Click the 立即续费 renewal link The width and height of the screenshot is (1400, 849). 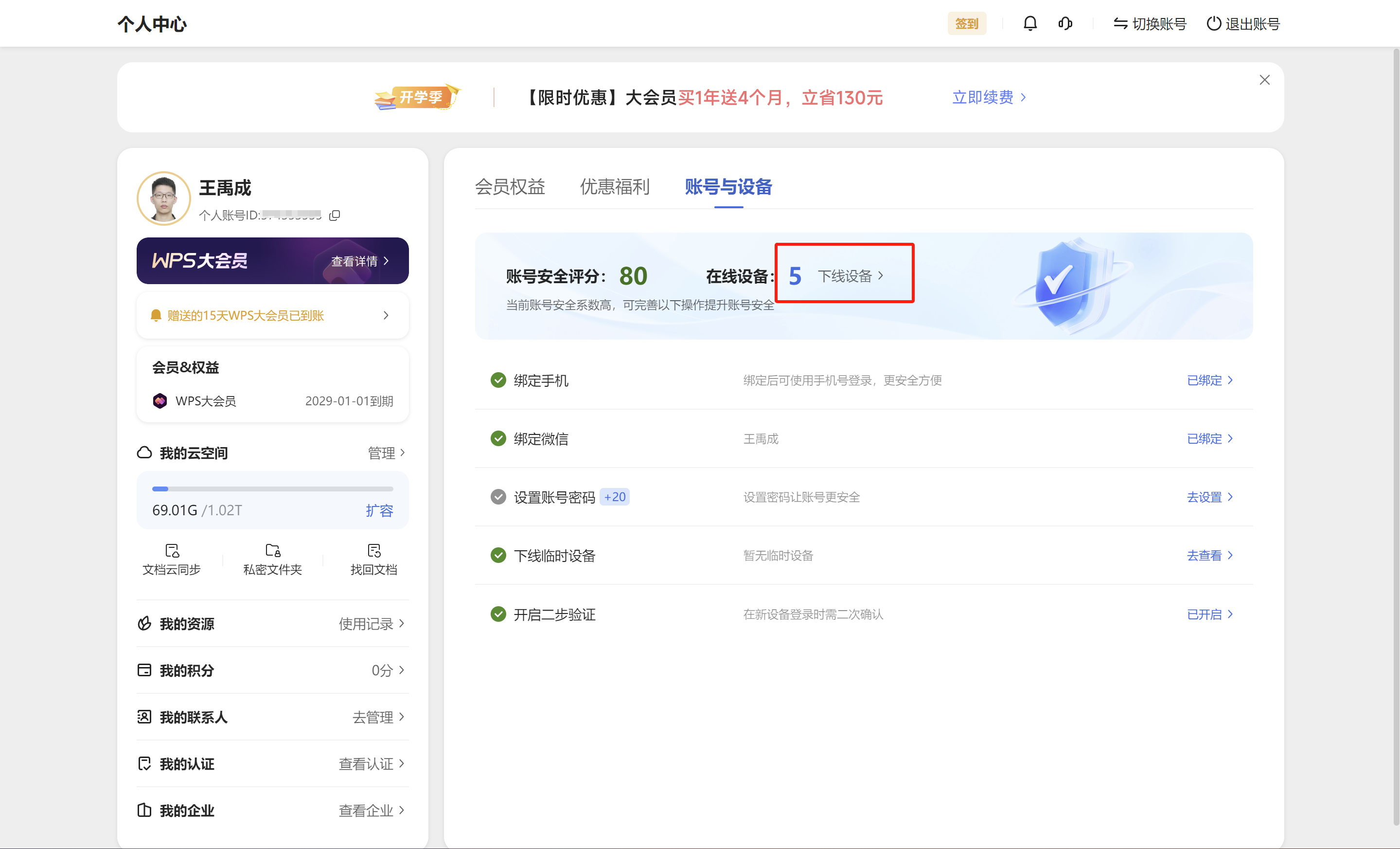click(x=989, y=97)
